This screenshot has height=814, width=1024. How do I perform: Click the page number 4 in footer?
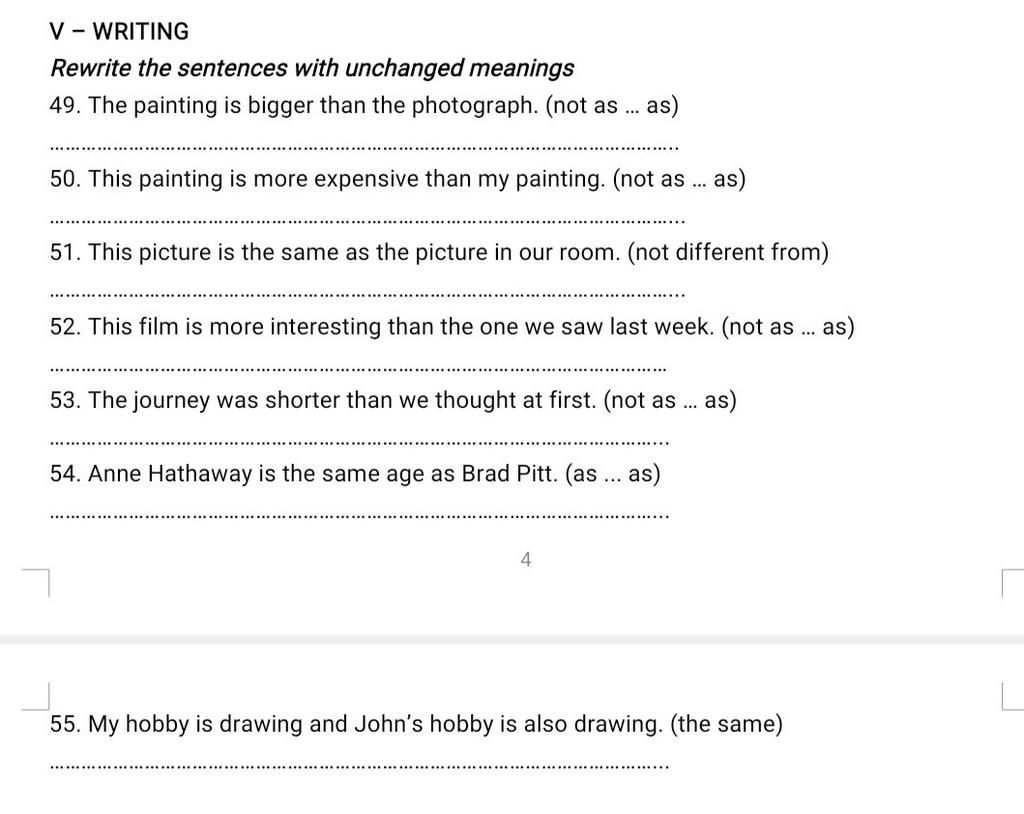click(x=526, y=560)
